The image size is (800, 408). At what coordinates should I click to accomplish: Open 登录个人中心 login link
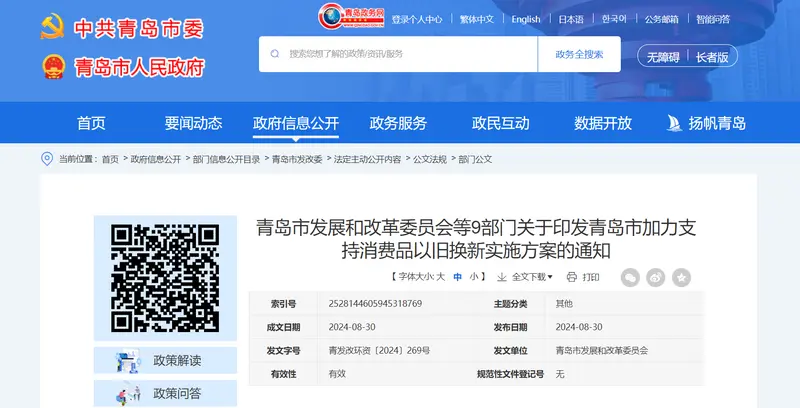click(x=417, y=19)
